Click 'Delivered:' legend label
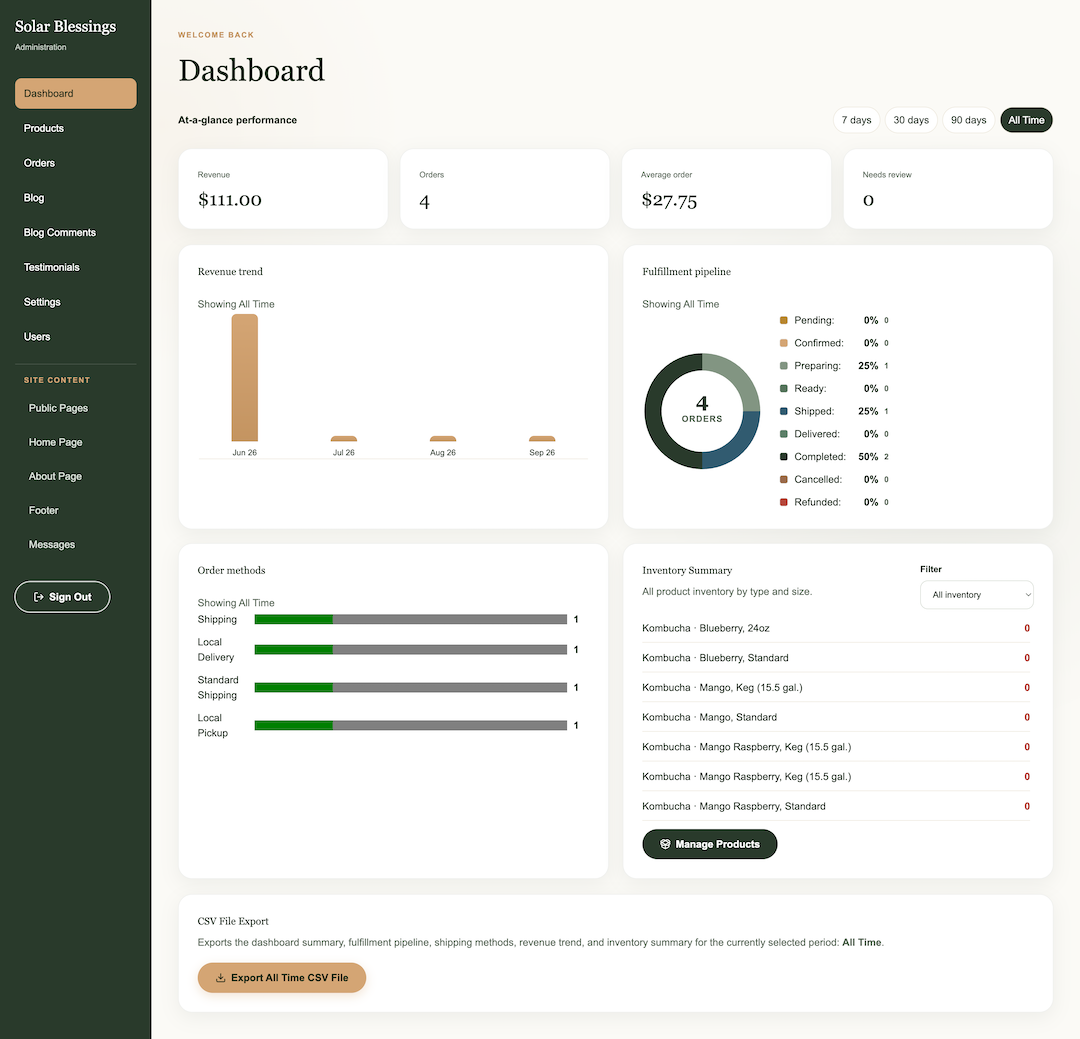The width and height of the screenshot is (1080, 1039). click(x=817, y=434)
